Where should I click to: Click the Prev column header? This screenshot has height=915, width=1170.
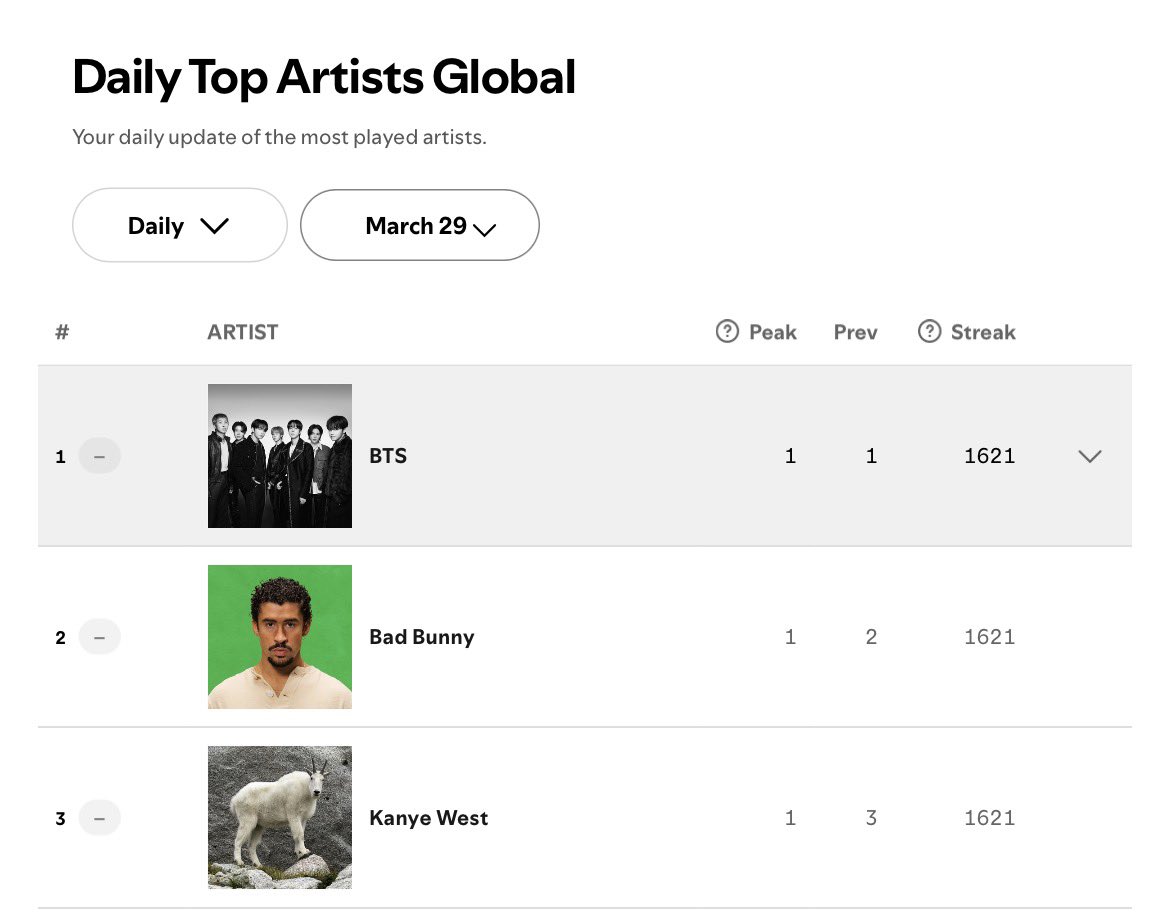[855, 332]
